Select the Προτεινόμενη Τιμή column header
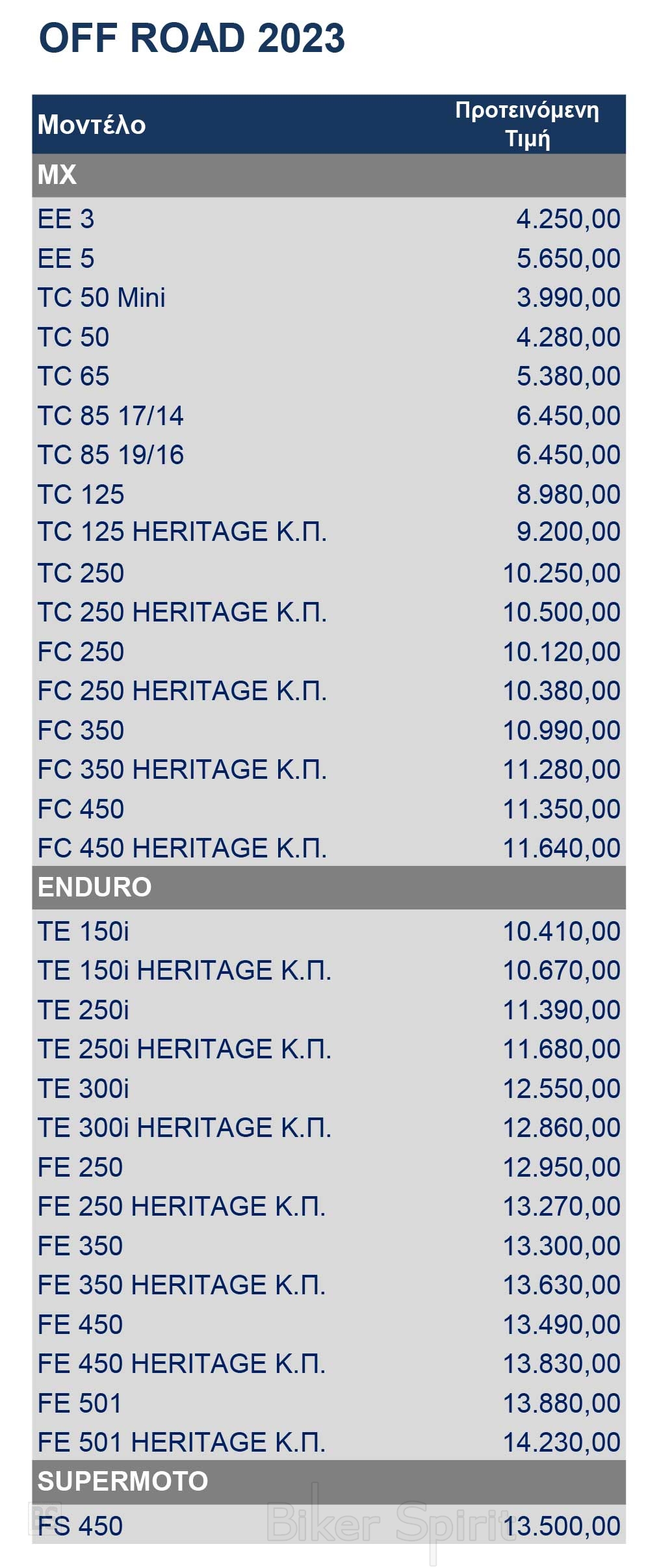This screenshot has width=659, height=1568. (527, 124)
